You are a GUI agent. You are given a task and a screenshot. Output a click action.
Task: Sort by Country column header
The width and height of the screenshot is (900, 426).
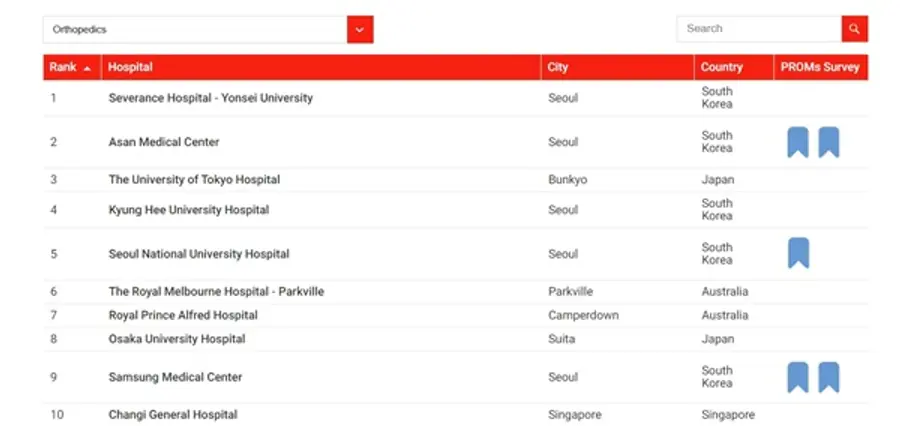click(721, 67)
